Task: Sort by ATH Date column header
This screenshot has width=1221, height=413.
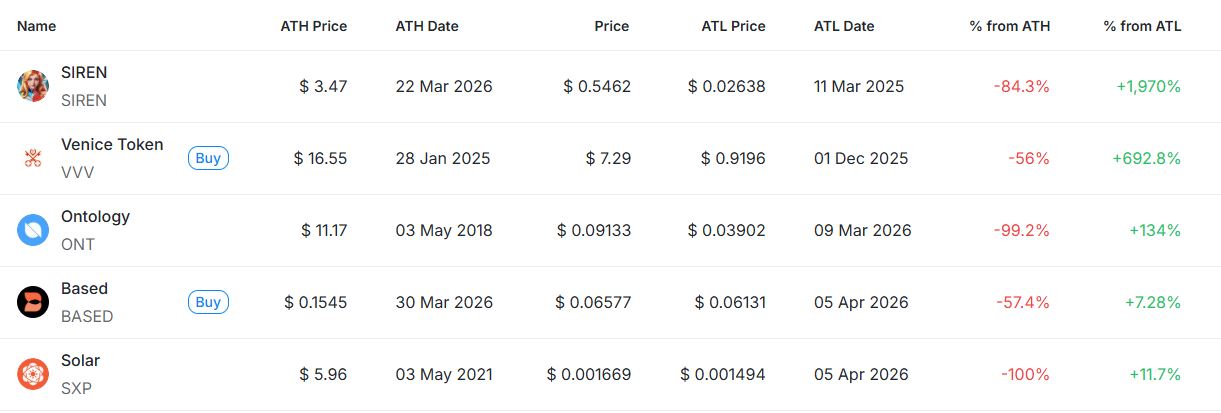Action: [427, 26]
